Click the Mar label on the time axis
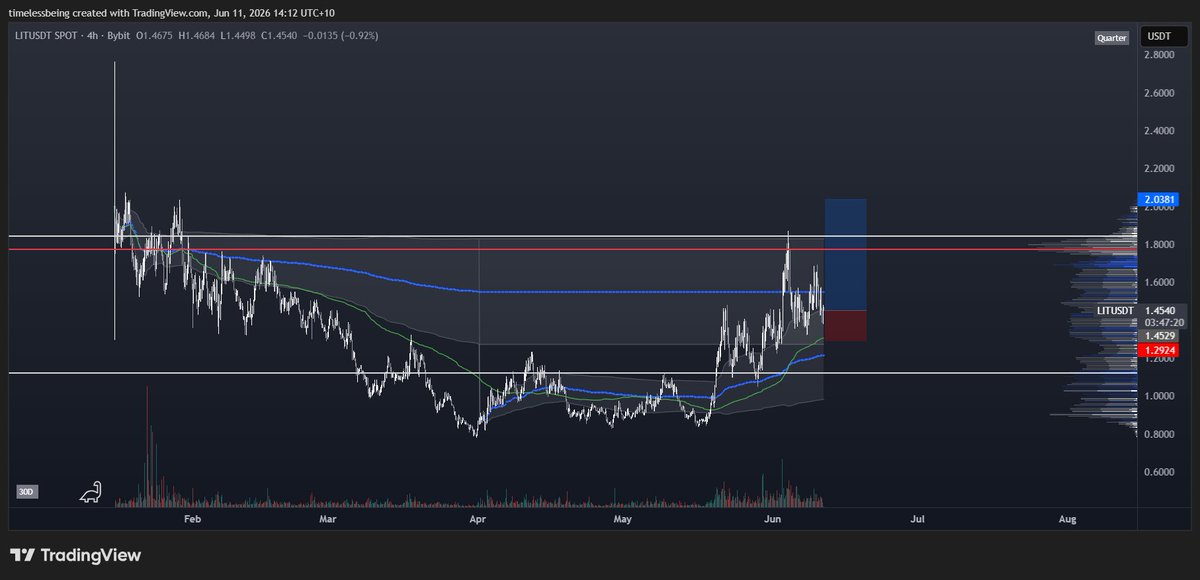Viewport: 1200px width, 580px height. tap(328, 520)
